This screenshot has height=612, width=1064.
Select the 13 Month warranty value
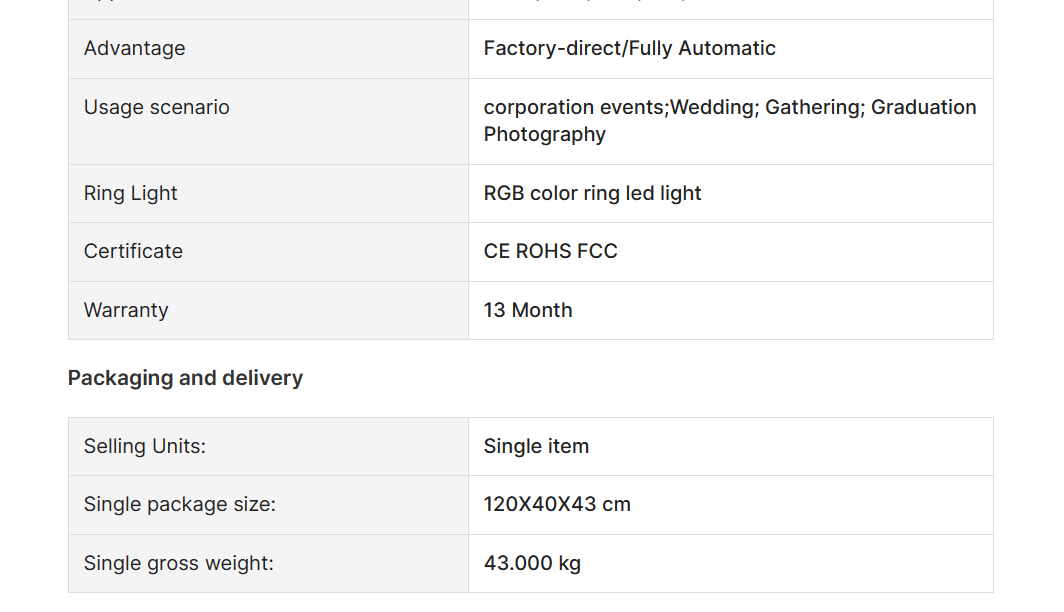tap(528, 310)
